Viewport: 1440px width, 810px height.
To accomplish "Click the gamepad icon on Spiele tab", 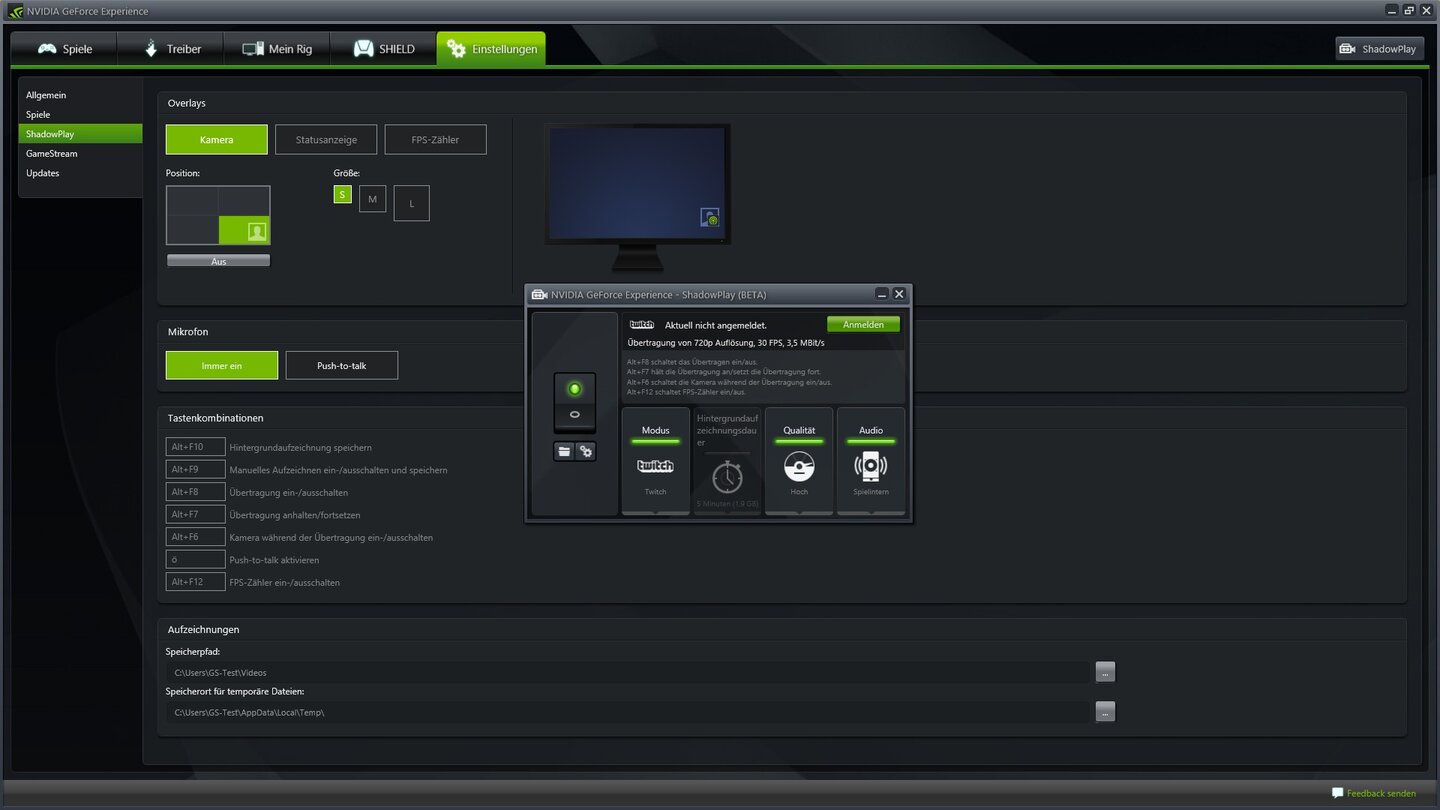I will tap(47, 49).
